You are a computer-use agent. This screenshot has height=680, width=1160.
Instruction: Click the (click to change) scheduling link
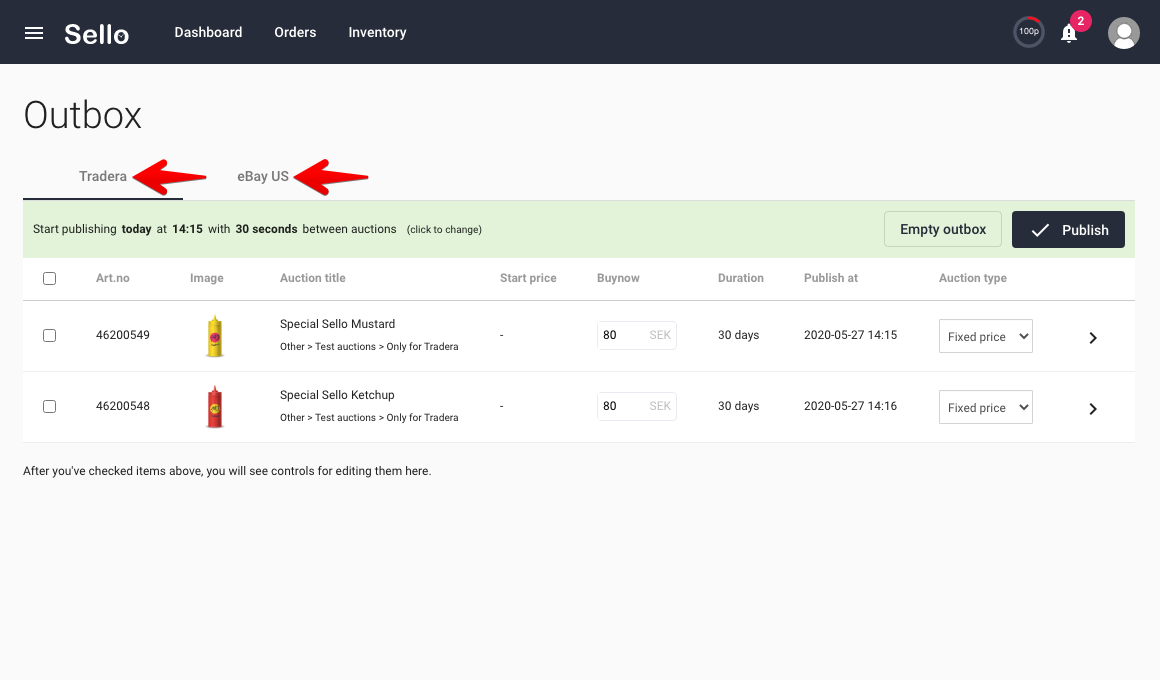444,229
